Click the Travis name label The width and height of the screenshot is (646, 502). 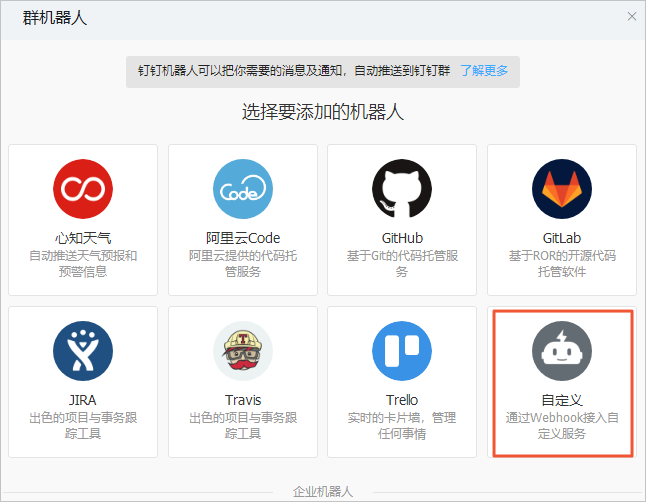point(243,400)
